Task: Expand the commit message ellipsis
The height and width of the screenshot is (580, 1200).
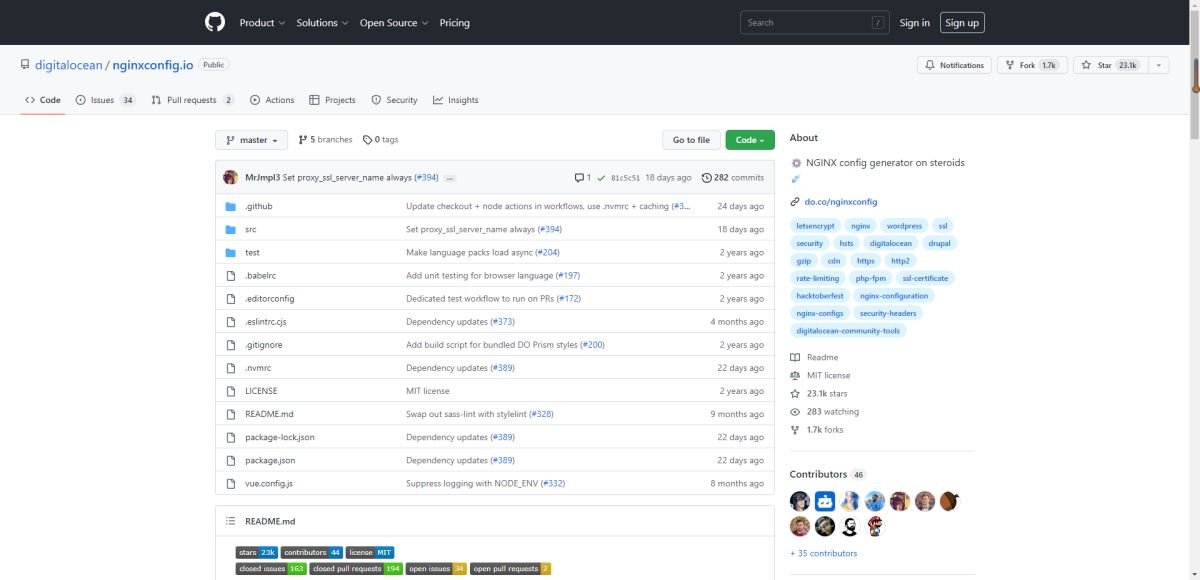Action: click(x=450, y=178)
